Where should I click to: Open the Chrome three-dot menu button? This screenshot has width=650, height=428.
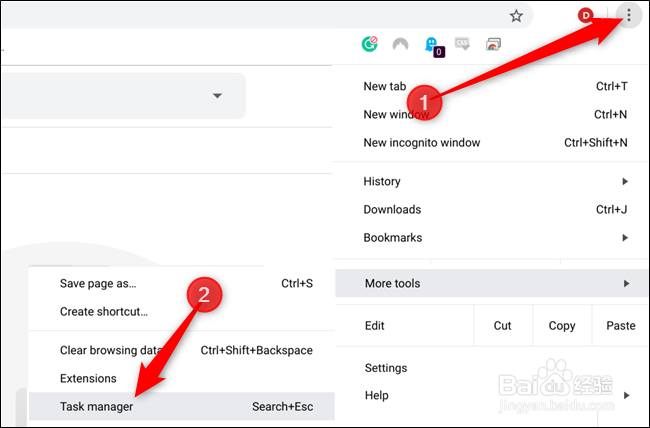click(x=629, y=16)
